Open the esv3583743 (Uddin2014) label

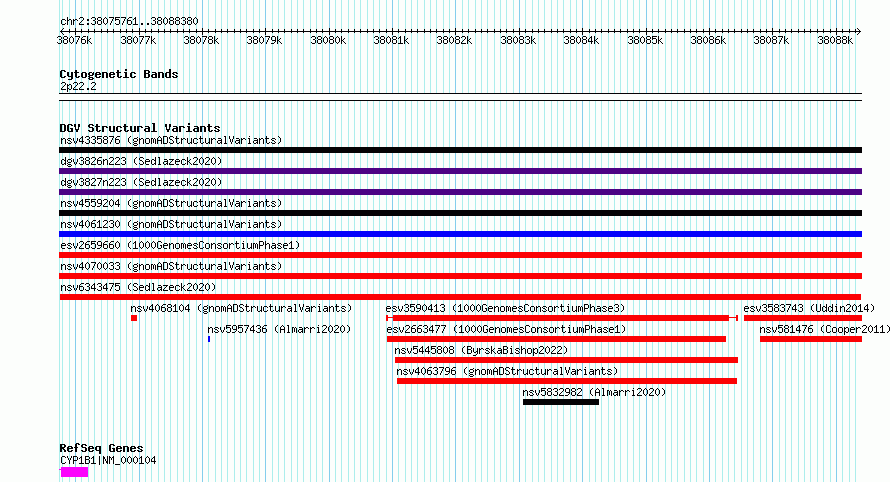pos(809,308)
